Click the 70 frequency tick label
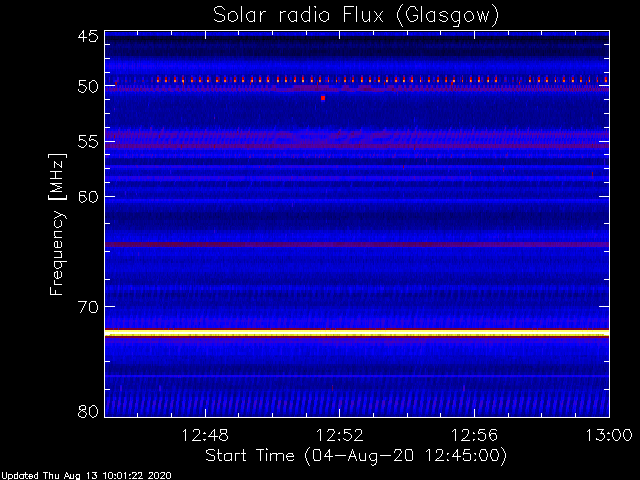Image resolution: width=640 pixels, height=480 pixels. coord(88,307)
